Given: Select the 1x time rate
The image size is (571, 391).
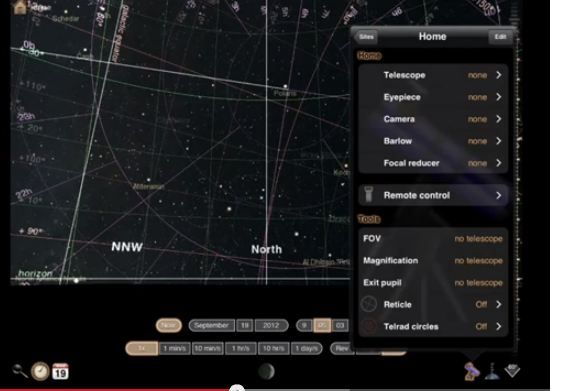Looking at the screenshot, I should (x=142, y=348).
